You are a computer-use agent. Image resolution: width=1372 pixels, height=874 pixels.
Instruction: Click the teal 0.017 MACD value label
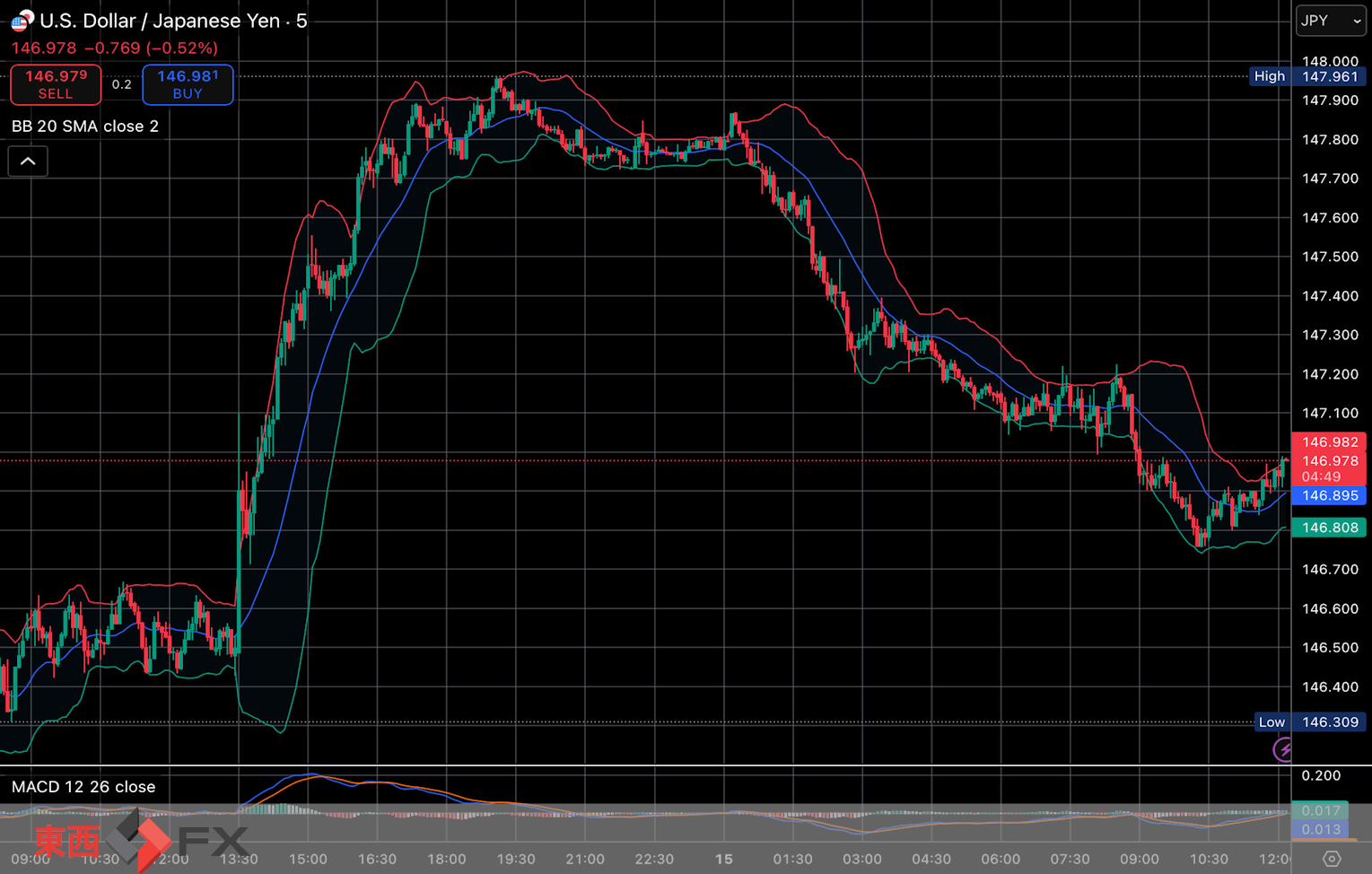coord(1320,810)
